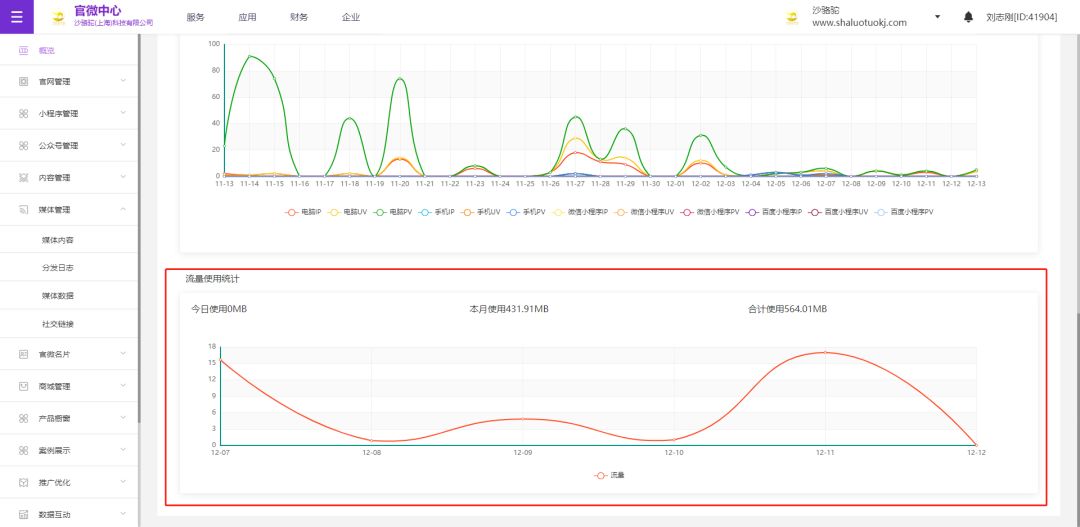Go to 分发日志 submenu link

coord(58,268)
